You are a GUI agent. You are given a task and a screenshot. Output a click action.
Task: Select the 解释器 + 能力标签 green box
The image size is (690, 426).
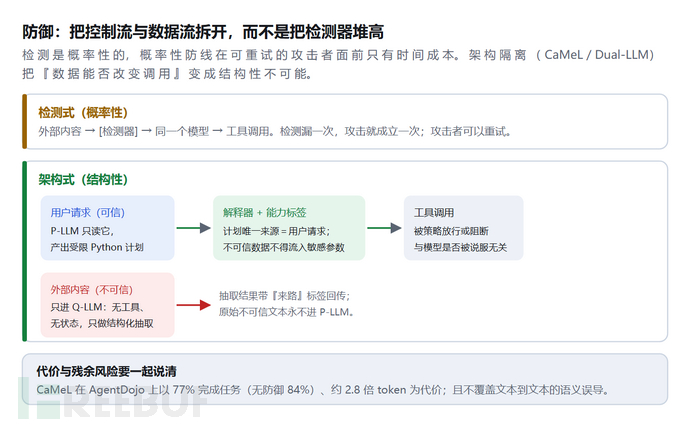[x=289, y=228]
